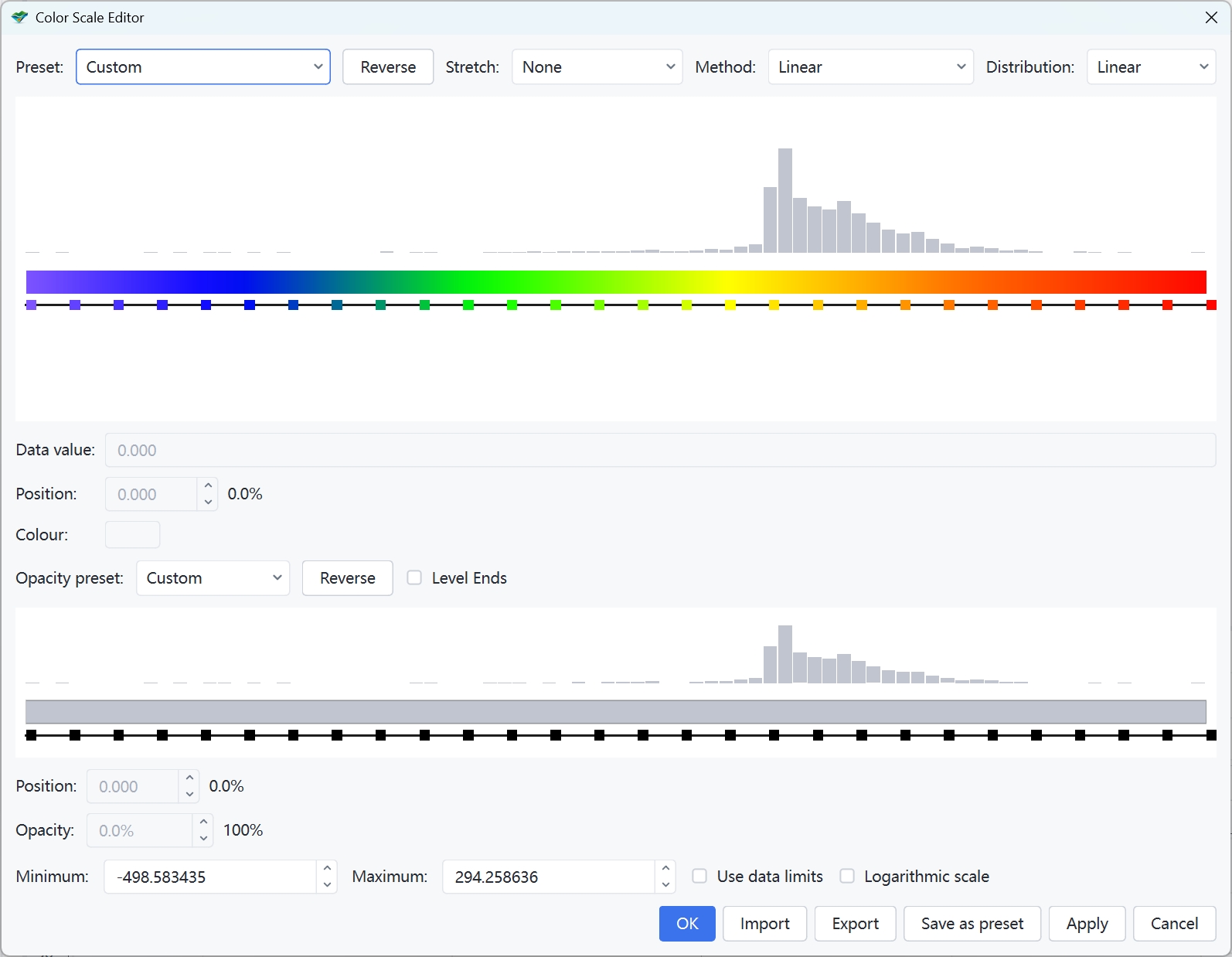Increase colour Position with up arrow
The image size is (1232, 957).
click(x=208, y=486)
